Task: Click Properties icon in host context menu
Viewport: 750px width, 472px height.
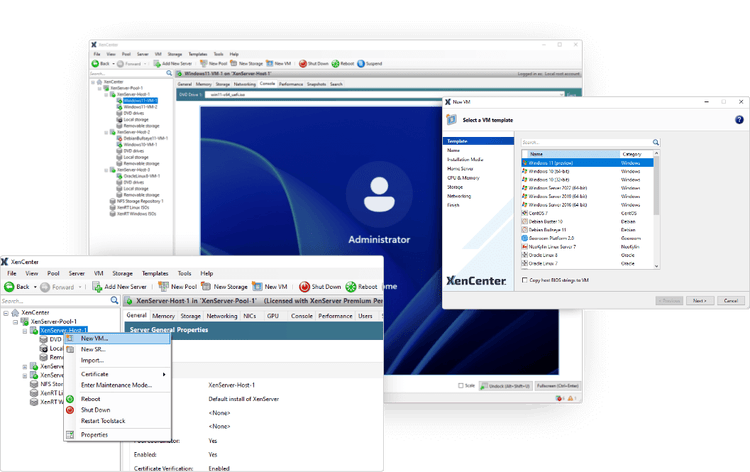Action: 70,435
